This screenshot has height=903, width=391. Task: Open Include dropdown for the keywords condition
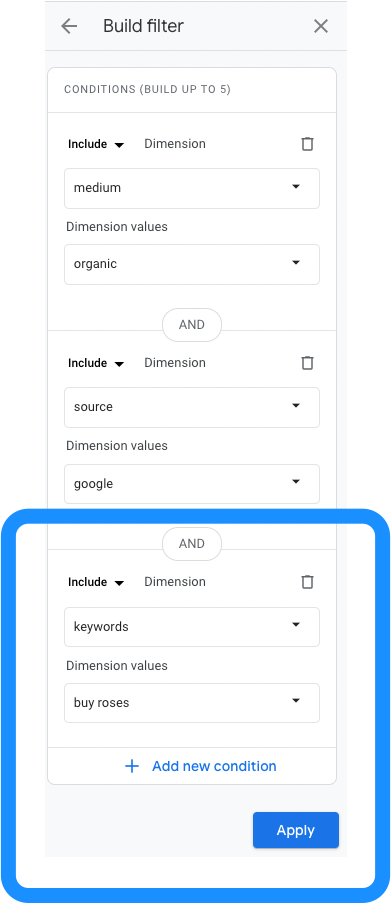pyautogui.click(x=96, y=582)
